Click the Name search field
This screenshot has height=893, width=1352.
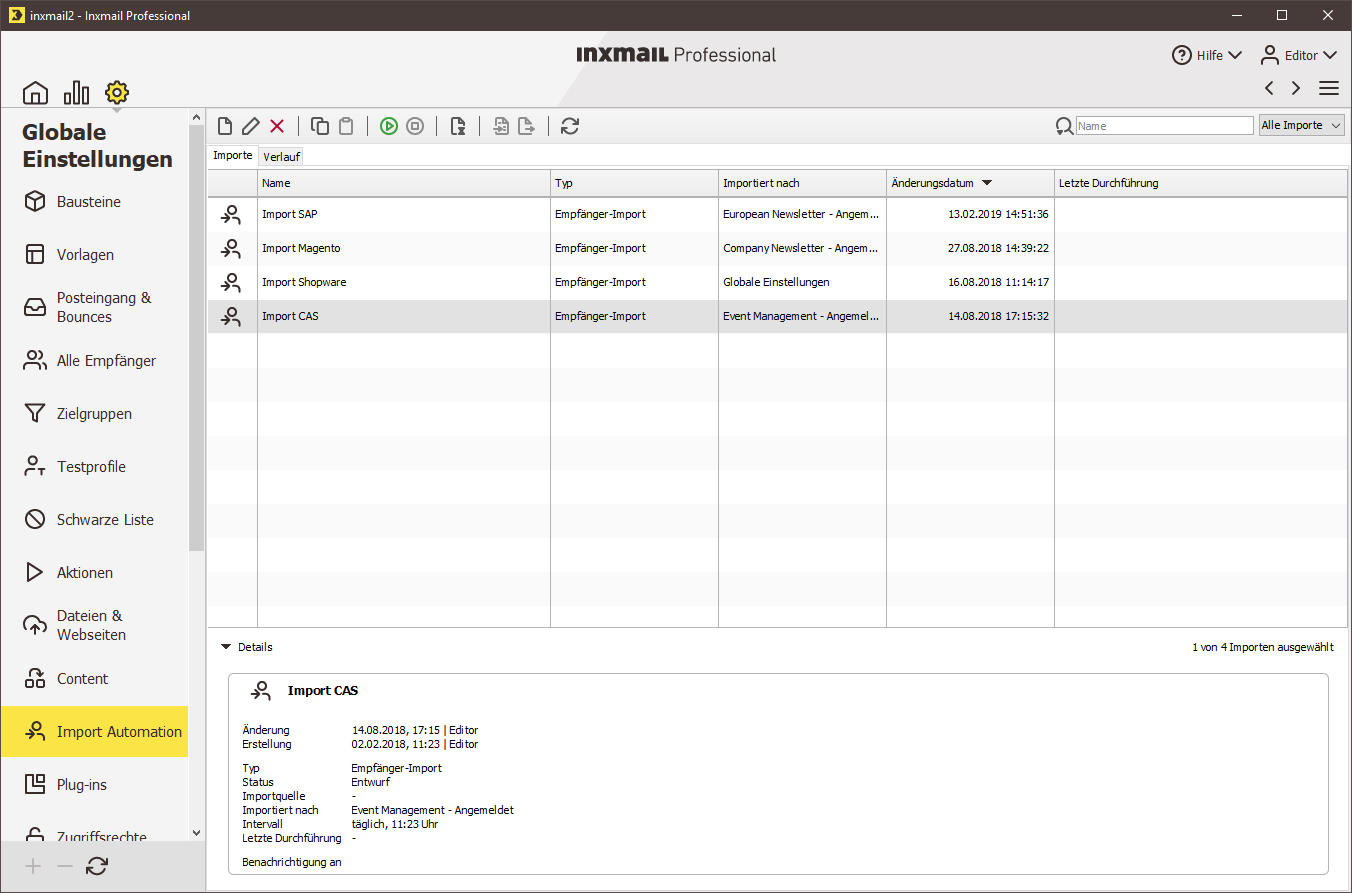click(1165, 126)
